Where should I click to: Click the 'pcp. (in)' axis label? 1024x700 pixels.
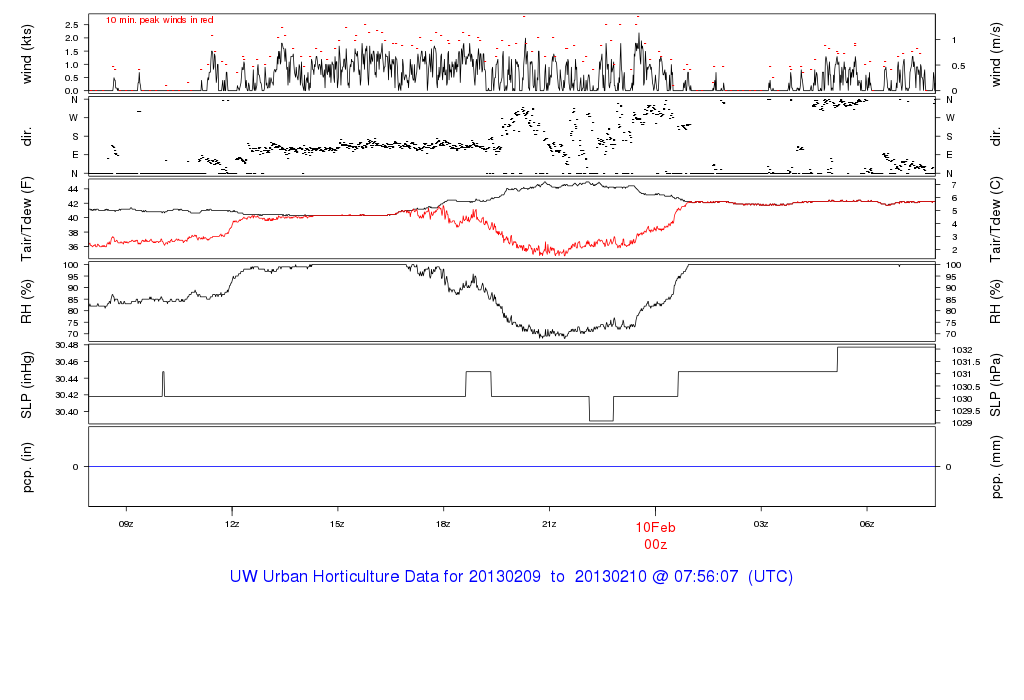pos(27,467)
